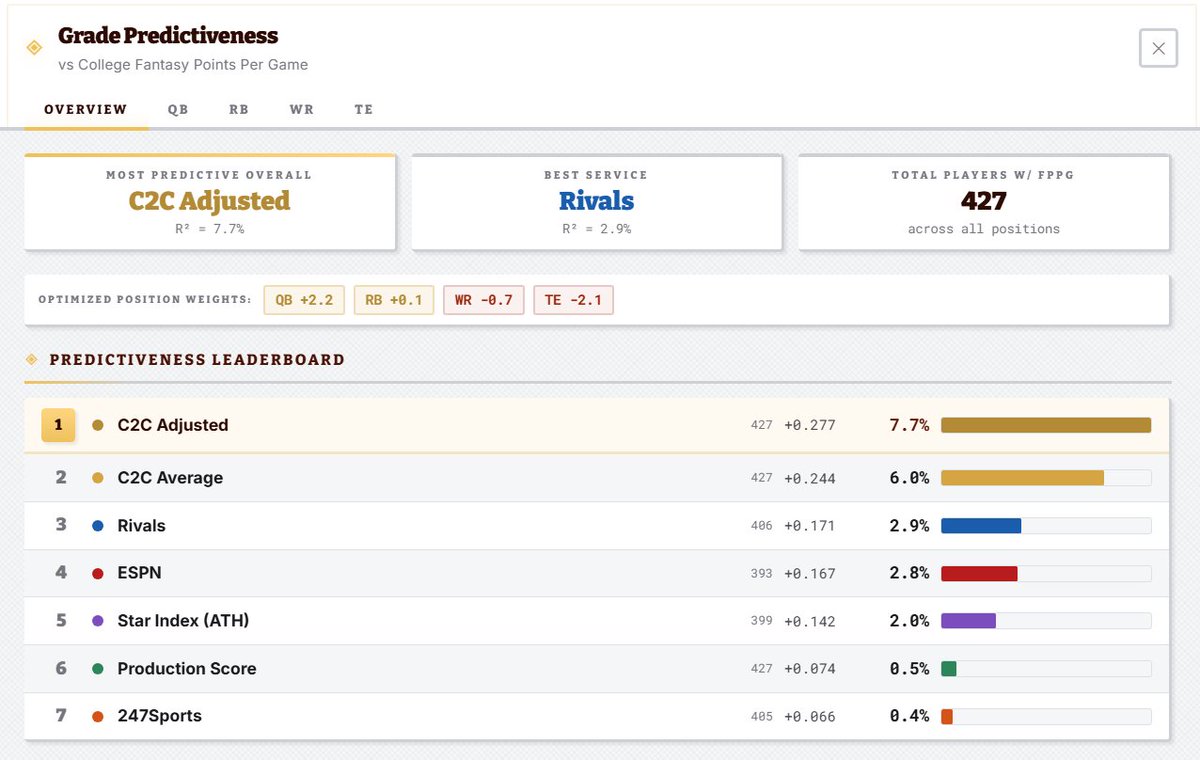Select the Star Index (ATH) label
1200x760 pixels.
(x=183, y=621)
